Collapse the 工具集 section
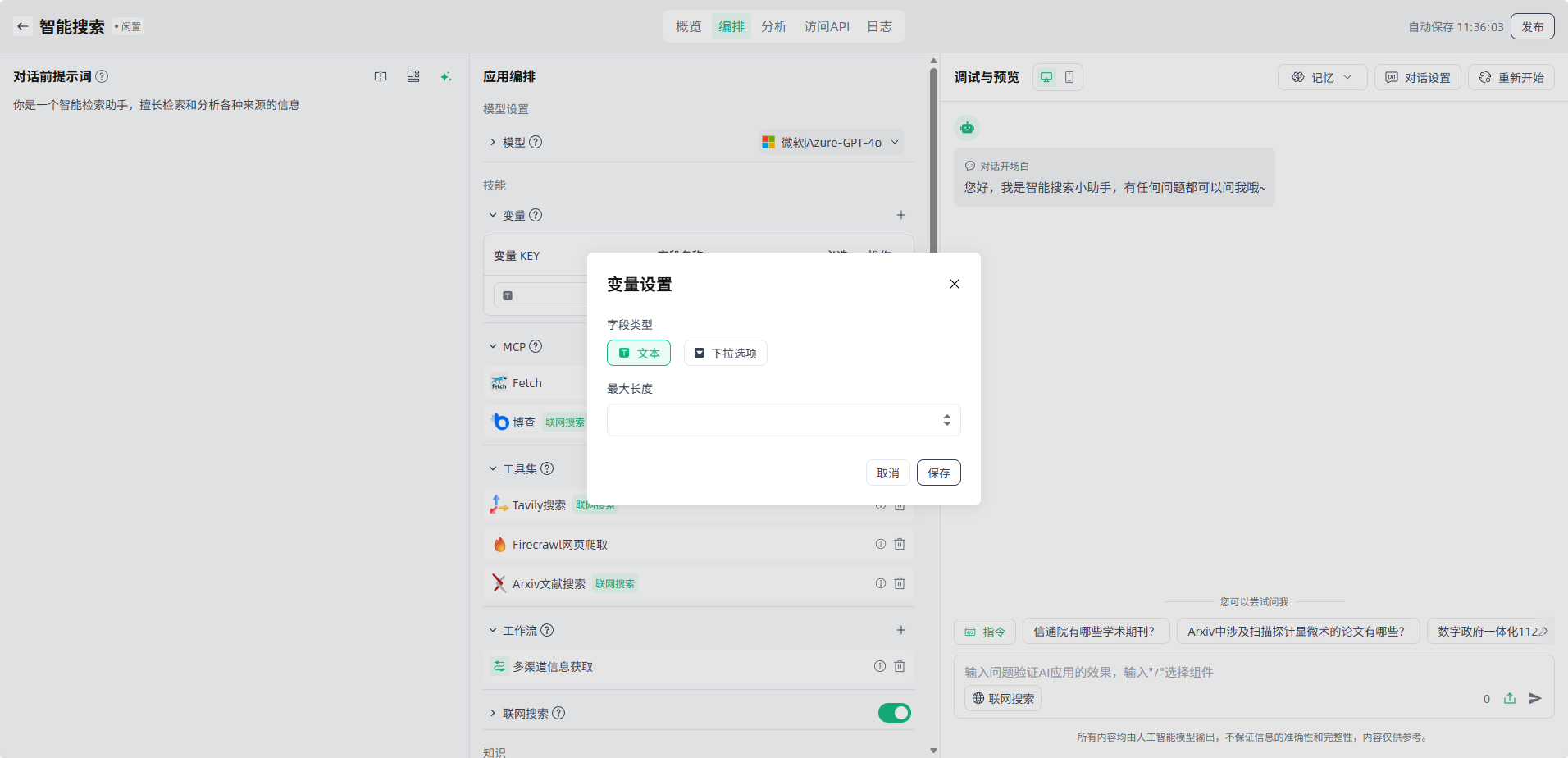The width and height of the screenshot is (1568, 758). tap(493, 468)
